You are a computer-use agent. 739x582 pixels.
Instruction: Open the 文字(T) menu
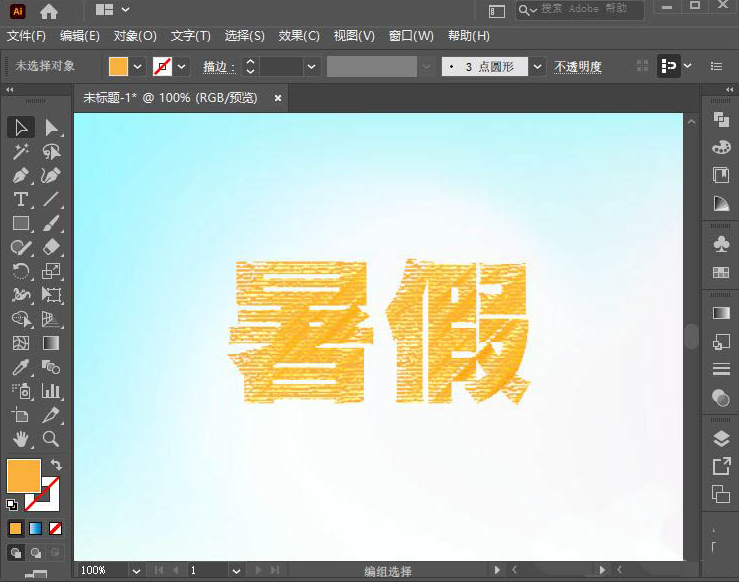pos(190,36)
